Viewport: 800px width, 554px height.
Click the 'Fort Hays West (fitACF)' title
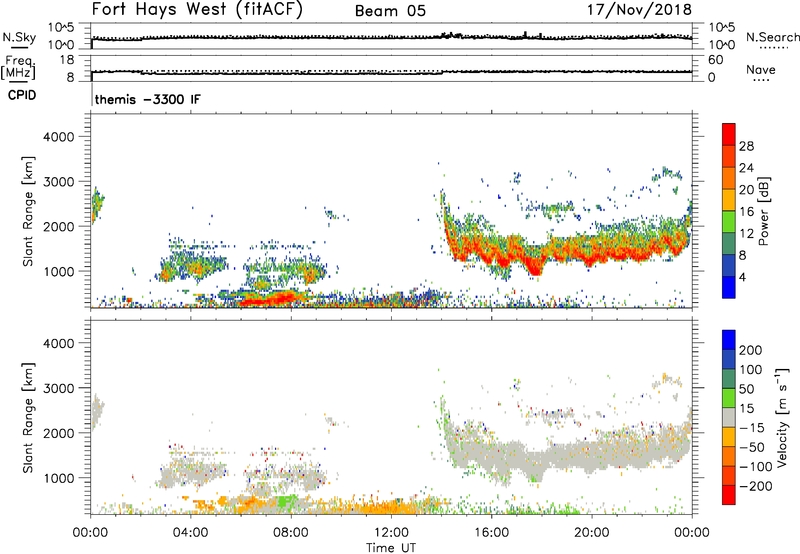point(197,9)
